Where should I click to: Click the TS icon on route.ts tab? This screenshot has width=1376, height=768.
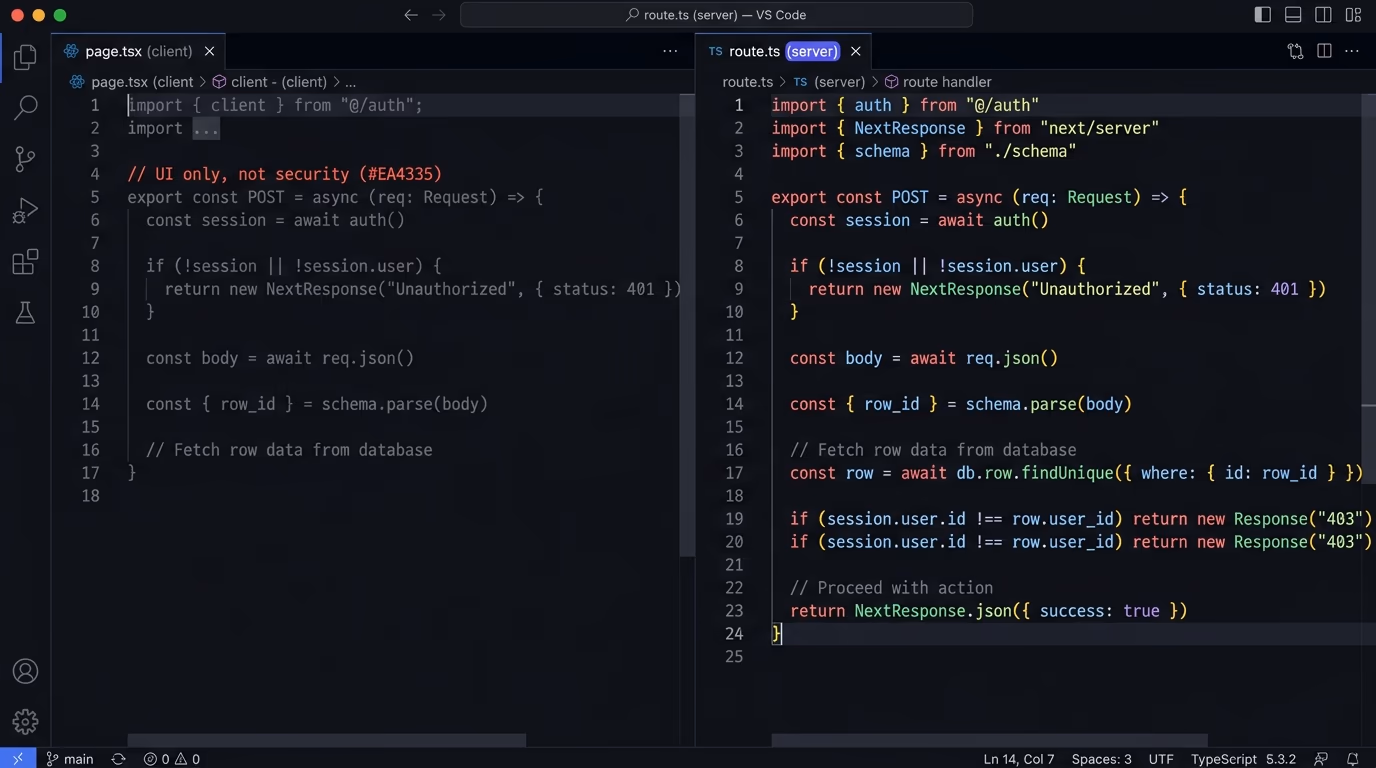tap(715, 51)
